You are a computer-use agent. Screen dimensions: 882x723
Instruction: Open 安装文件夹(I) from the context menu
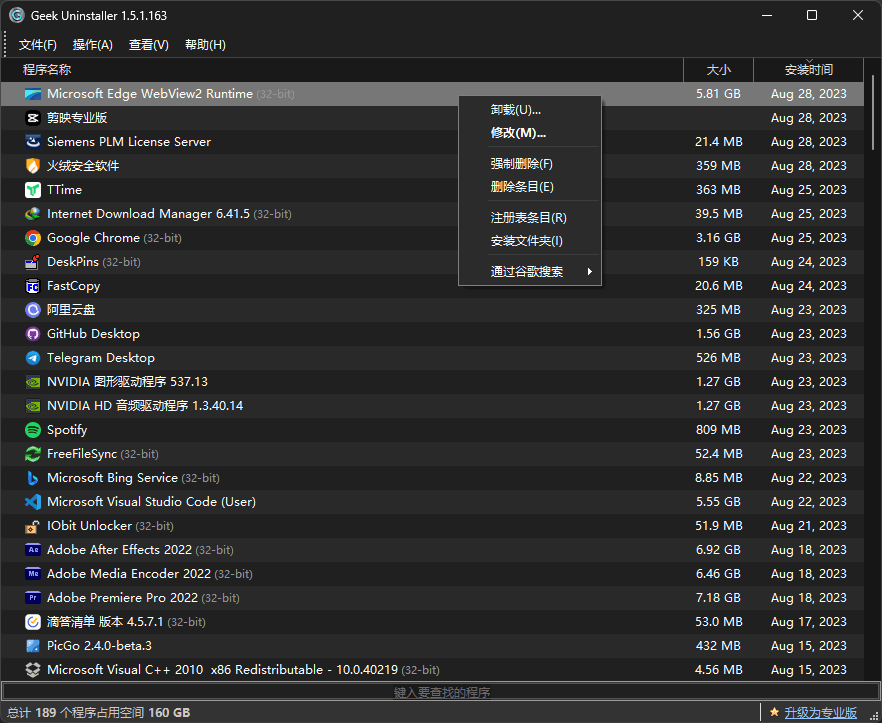pyautogui.click(x=530, y=241)
